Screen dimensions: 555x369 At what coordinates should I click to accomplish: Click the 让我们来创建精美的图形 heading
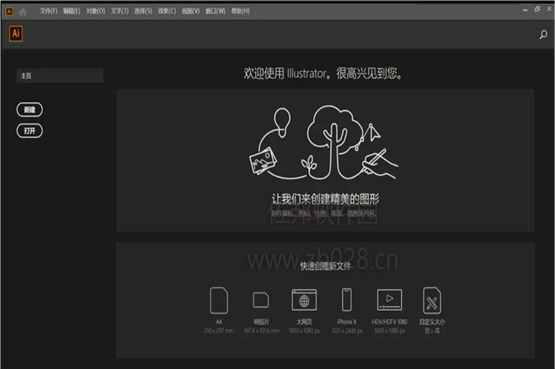(325, 199)
